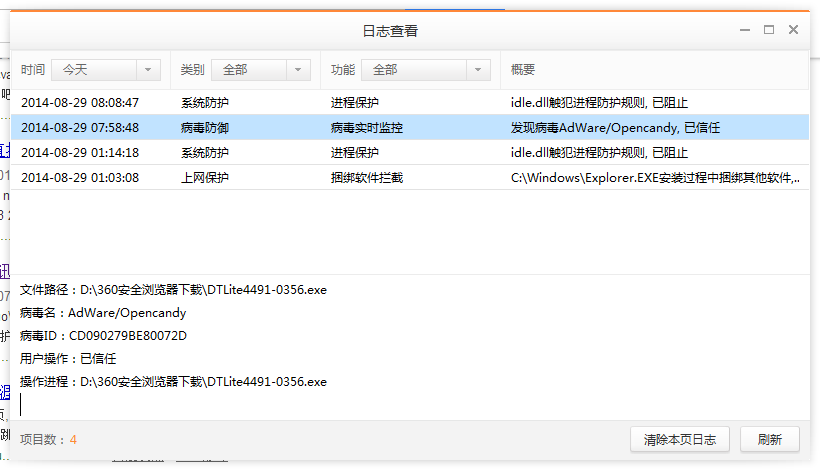
Task: Close the 日志查看 log viewer
Action: [794, 30]
